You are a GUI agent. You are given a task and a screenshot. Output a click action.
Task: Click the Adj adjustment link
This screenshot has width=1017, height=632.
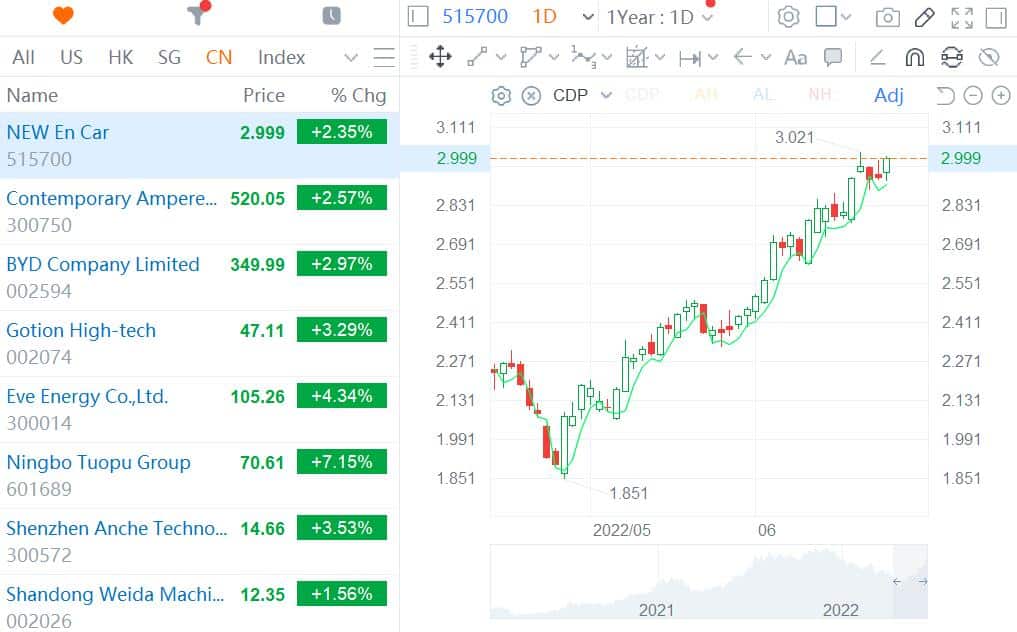point(888,95)
